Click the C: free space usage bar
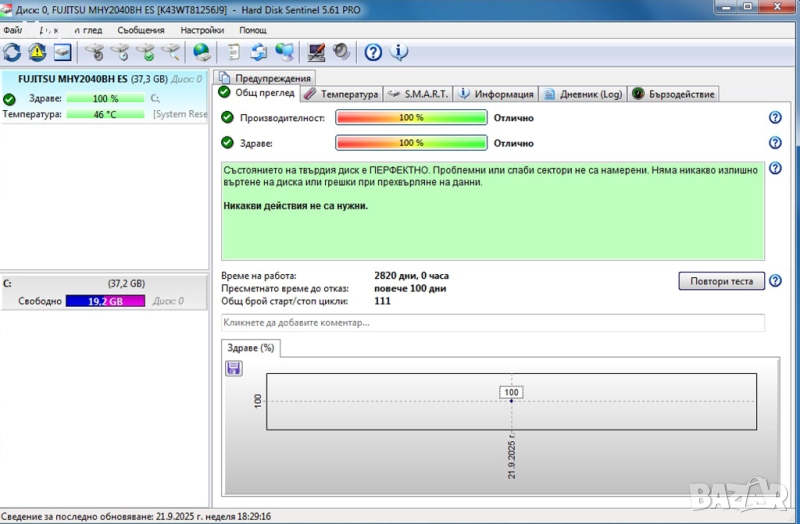800x524 pixels. [x=105, y=300]
